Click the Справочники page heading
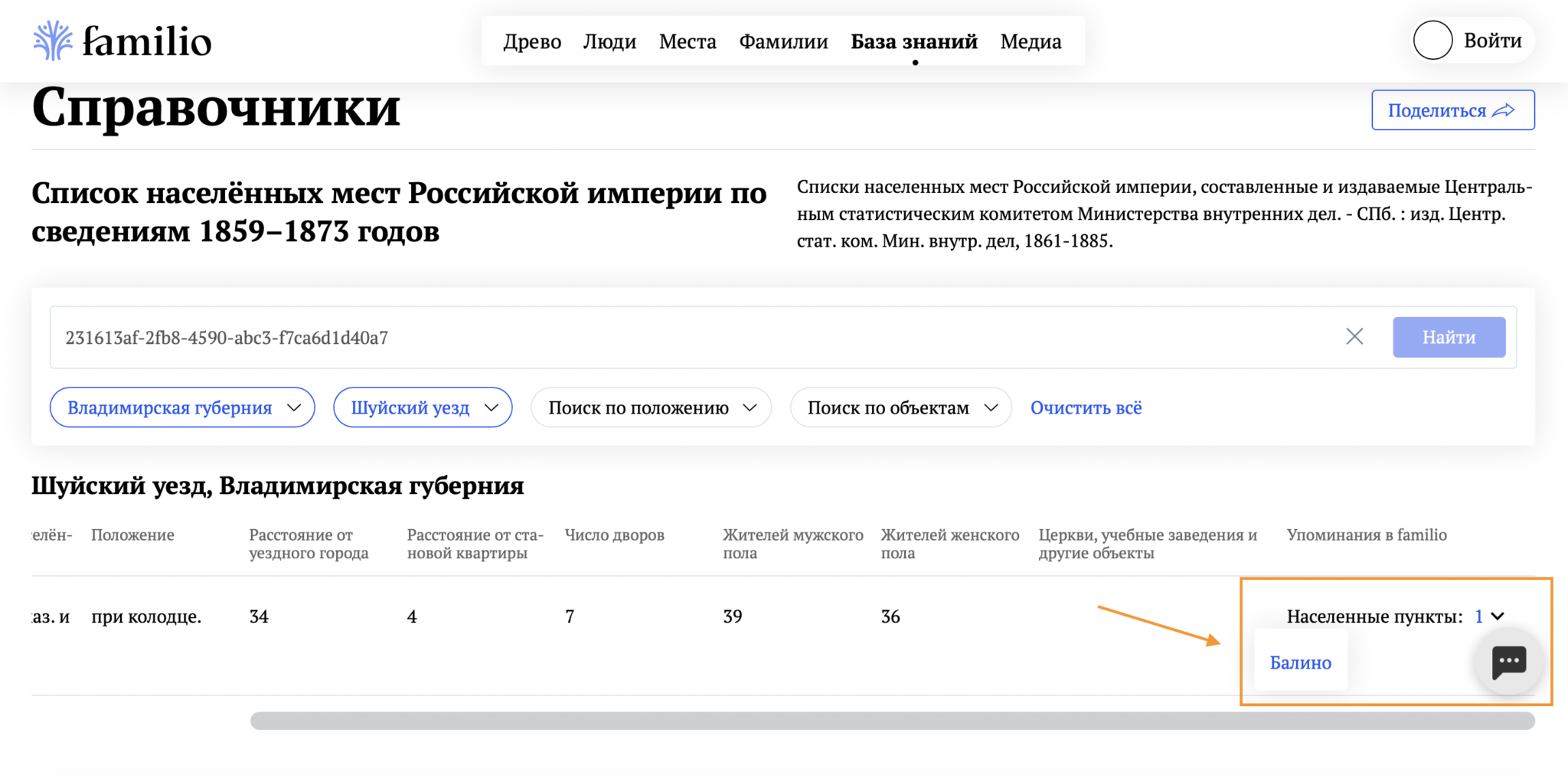This screenshot has width=1568, height=775. pyautogui.click(x=216, y=106)
